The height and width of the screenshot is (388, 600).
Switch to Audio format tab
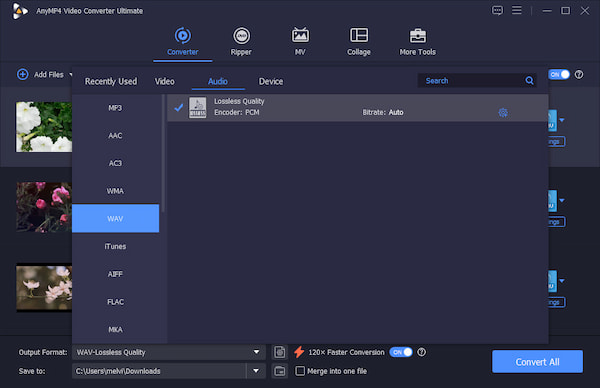click(218, 81)
